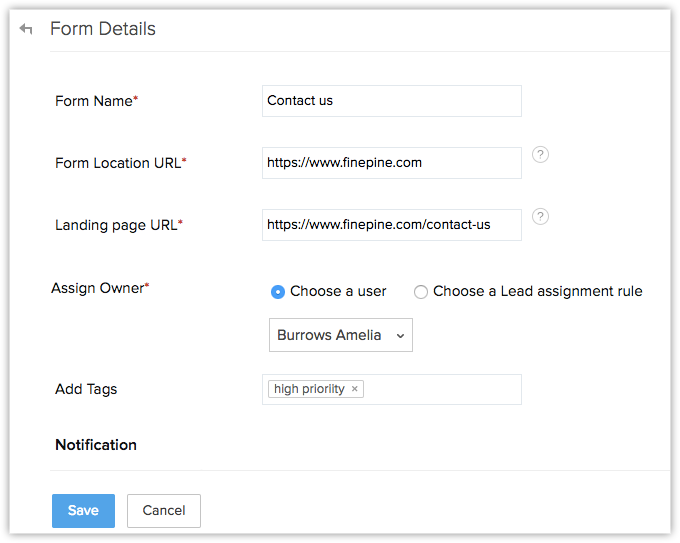Select the high priority tag chip text
Screen dimensions: 680x543
309,389
